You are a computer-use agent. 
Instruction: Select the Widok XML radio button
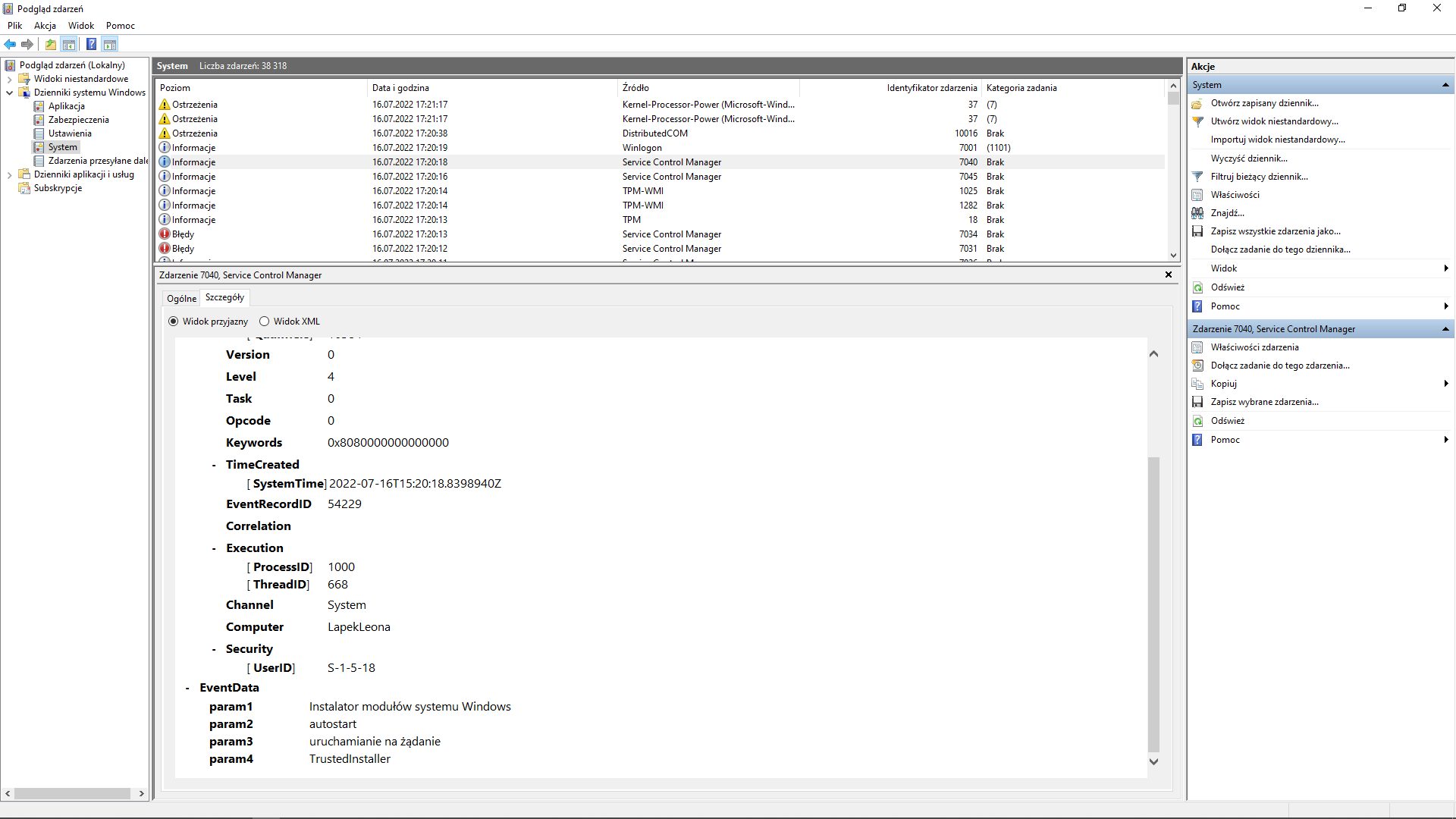pos(265,322)
